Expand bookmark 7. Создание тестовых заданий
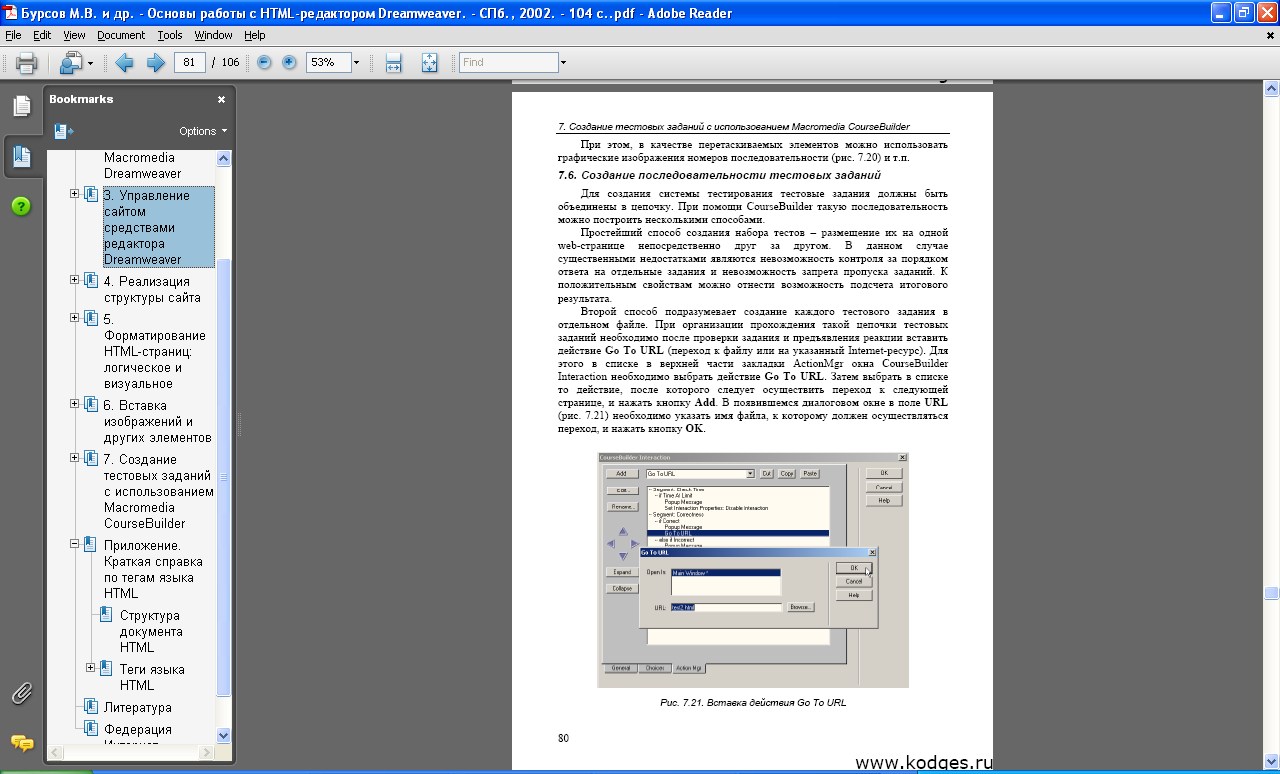Image resolution: width=1280 pixels, height=774 pixels. [x=75, y=457]
